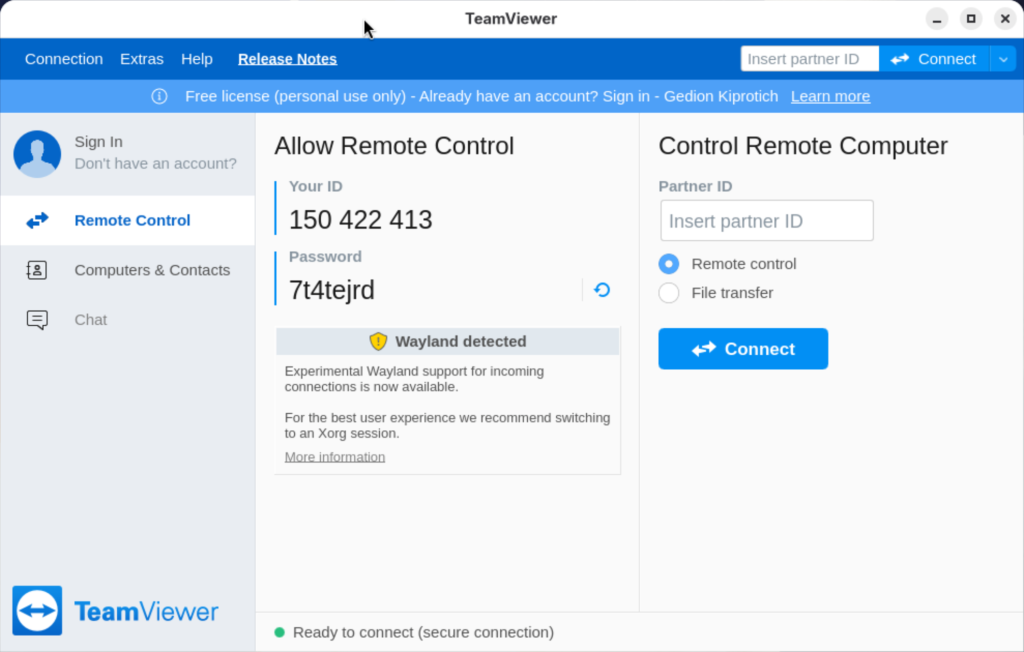Click the info icon on the license banner
This screenshot has width=1024, height=652.
pos(159,96)
